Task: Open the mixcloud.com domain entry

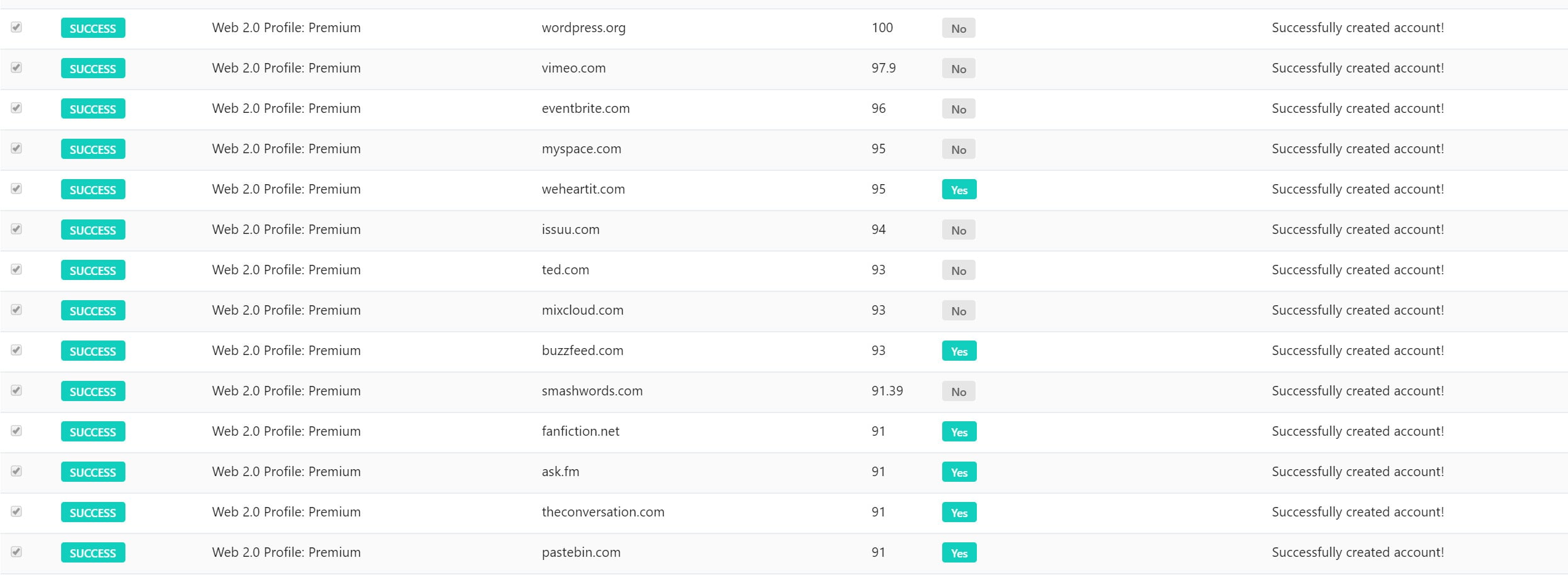Action: coord(582,310)
